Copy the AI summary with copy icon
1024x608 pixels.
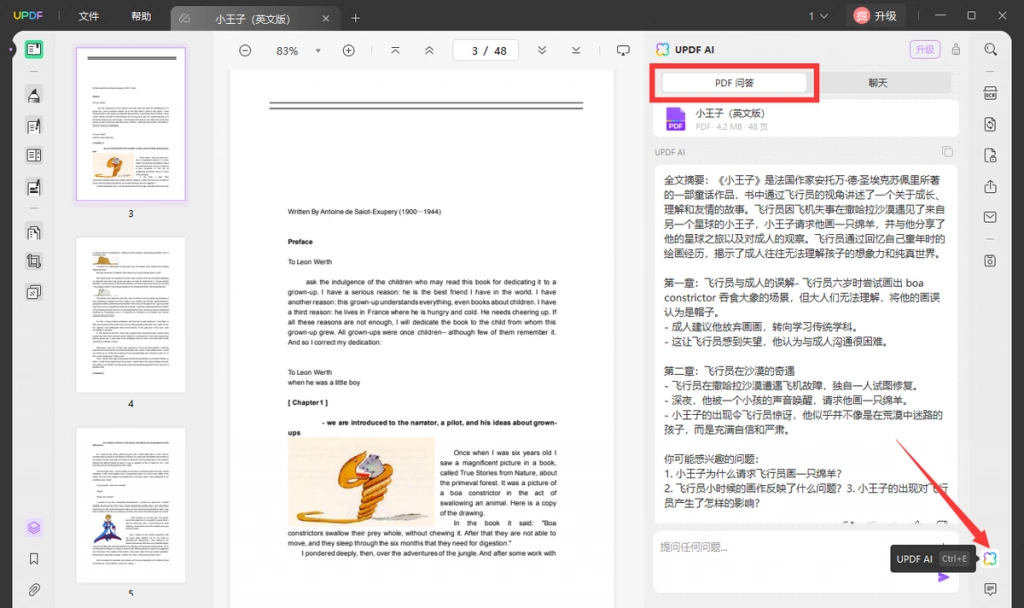[947, 152]
